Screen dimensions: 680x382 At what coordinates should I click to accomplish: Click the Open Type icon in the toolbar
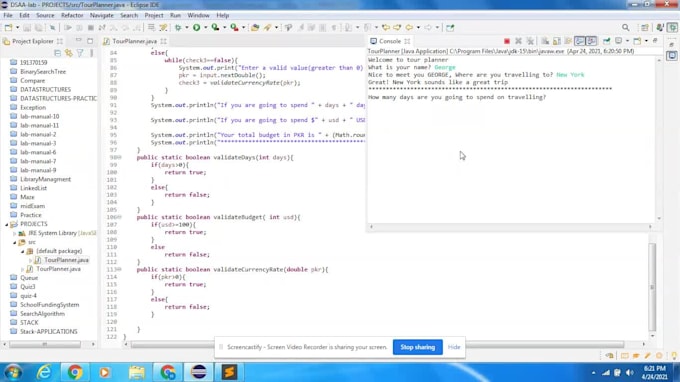(255, 27)
